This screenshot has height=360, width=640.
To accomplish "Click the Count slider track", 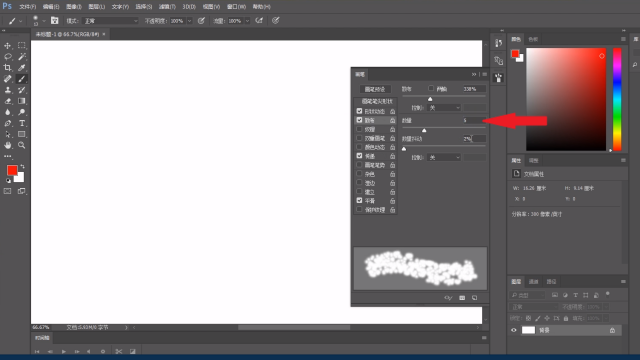I will coord(444,127).
